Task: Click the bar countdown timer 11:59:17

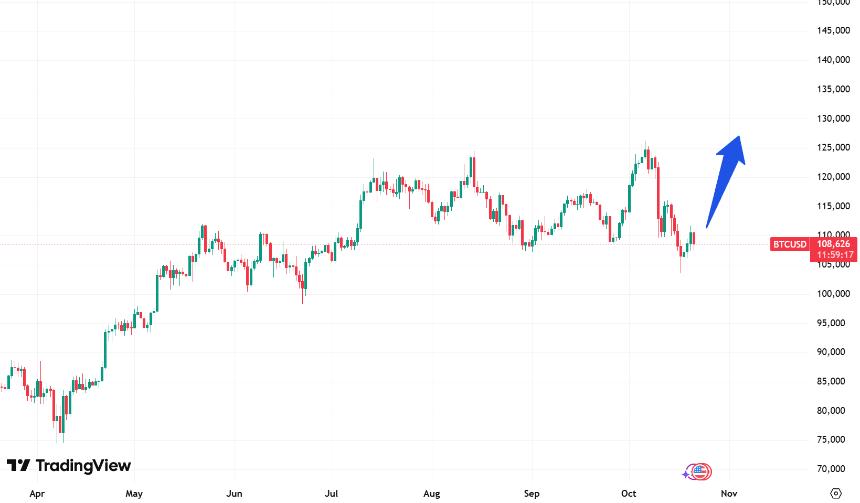Action: point(833,254)
